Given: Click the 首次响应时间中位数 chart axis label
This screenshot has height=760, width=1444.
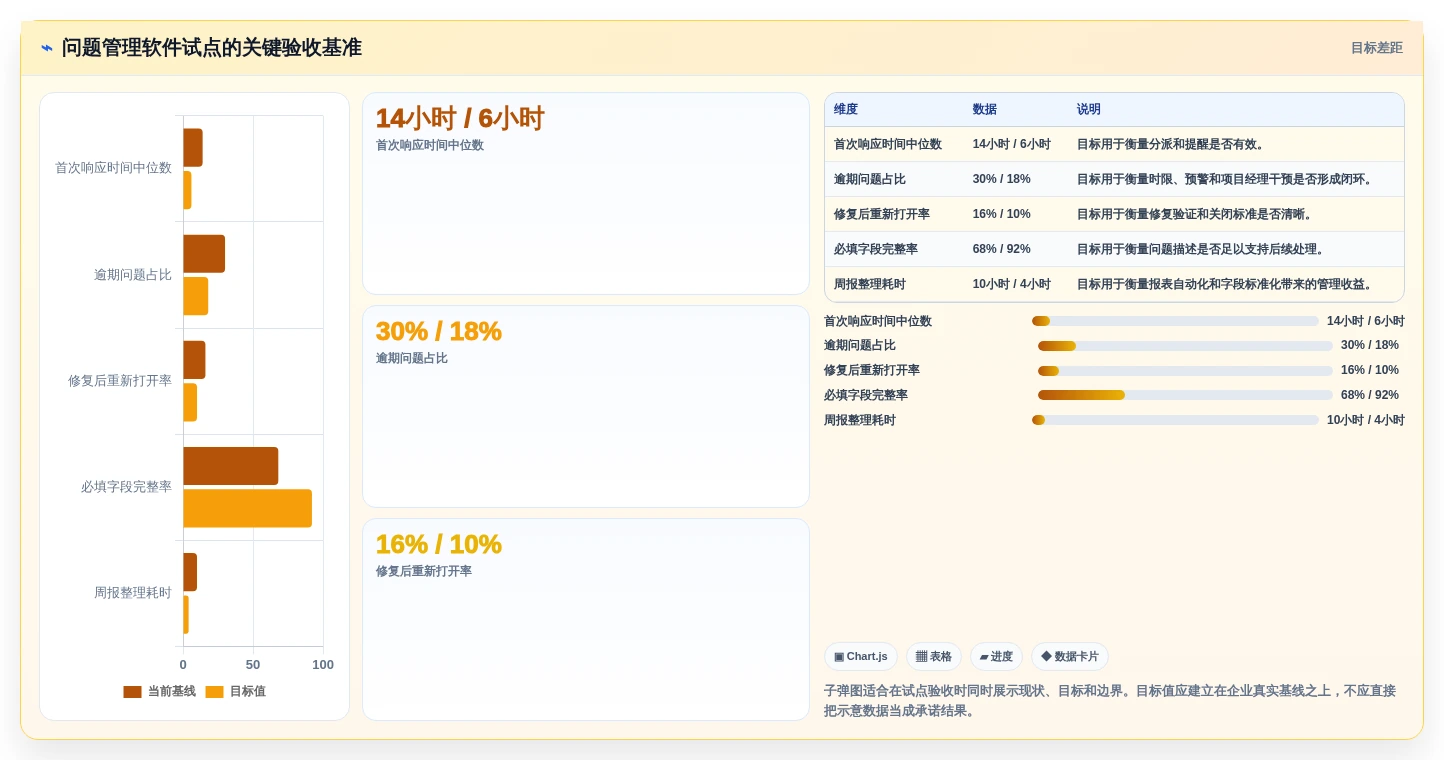Looking at the screenshot, I should [113, 168].
